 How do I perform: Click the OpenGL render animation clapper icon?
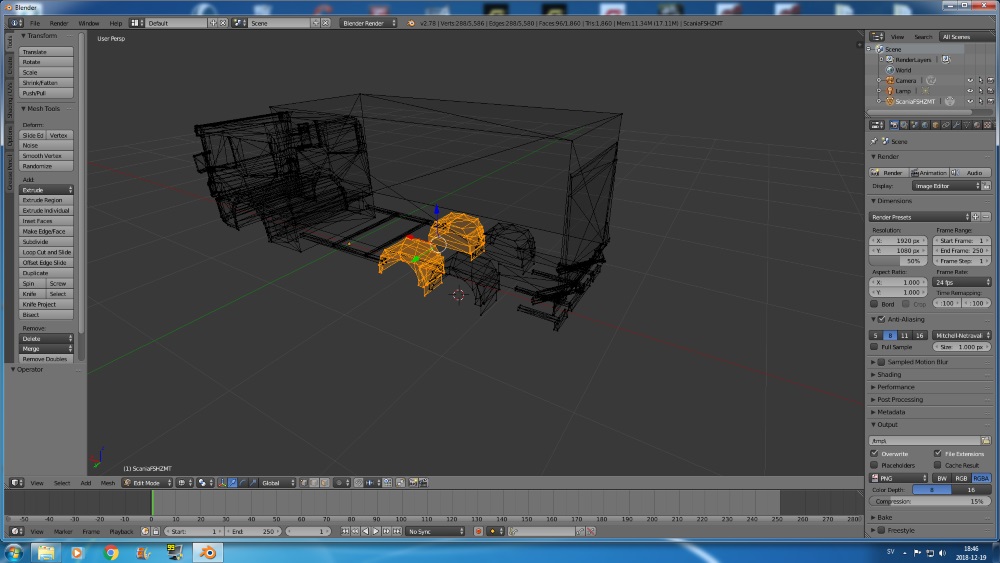click(x=423, y=483)
